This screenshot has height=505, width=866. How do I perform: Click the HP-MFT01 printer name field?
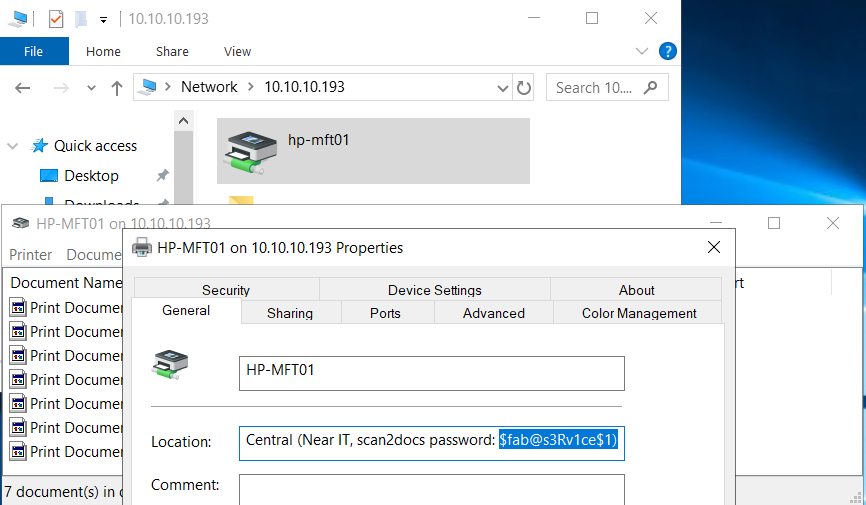[432, 374]
